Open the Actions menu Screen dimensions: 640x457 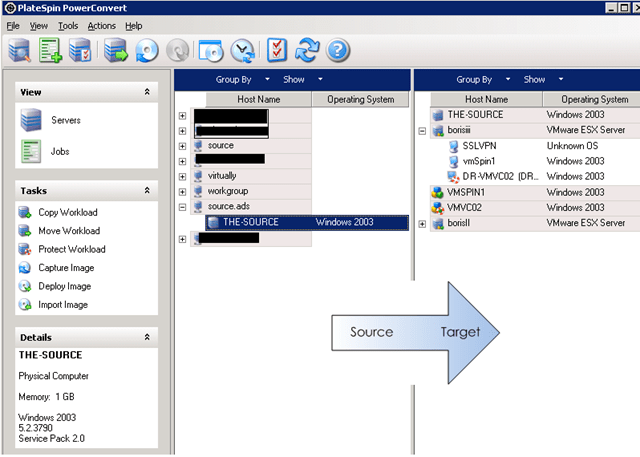click(x=101, y=25)
